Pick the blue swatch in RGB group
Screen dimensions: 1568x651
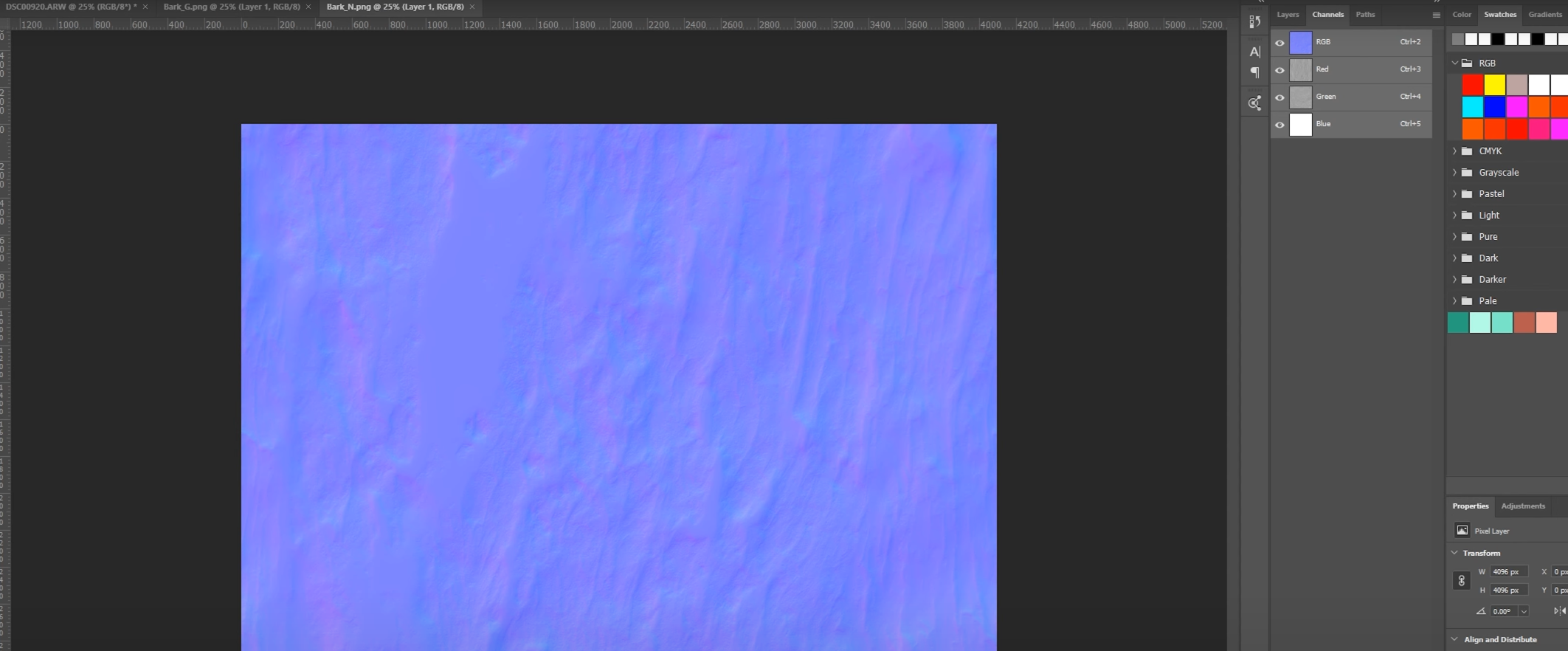click(1495, 107)
